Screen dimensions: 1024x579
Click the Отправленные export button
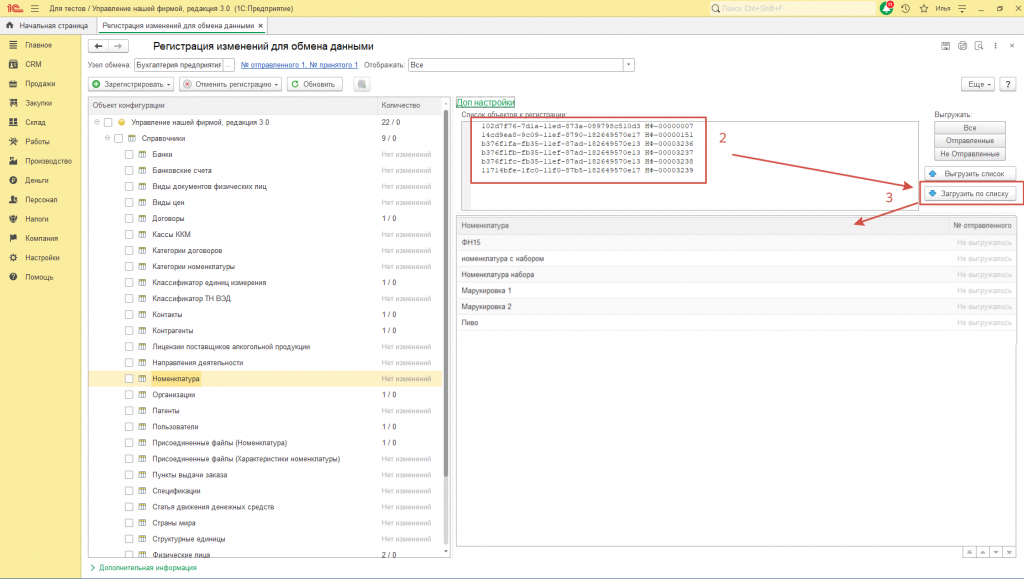point(970,141)
